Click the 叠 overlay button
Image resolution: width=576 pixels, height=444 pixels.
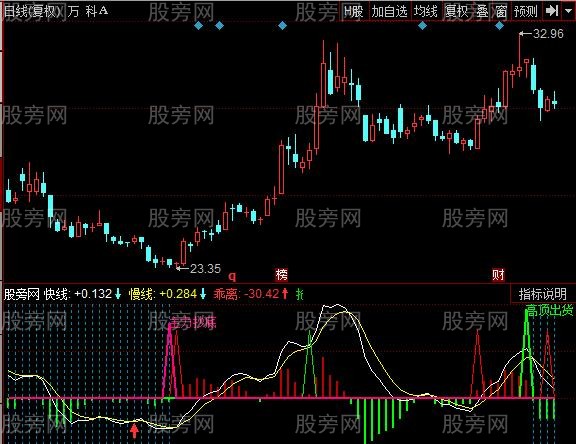point(482,11)
